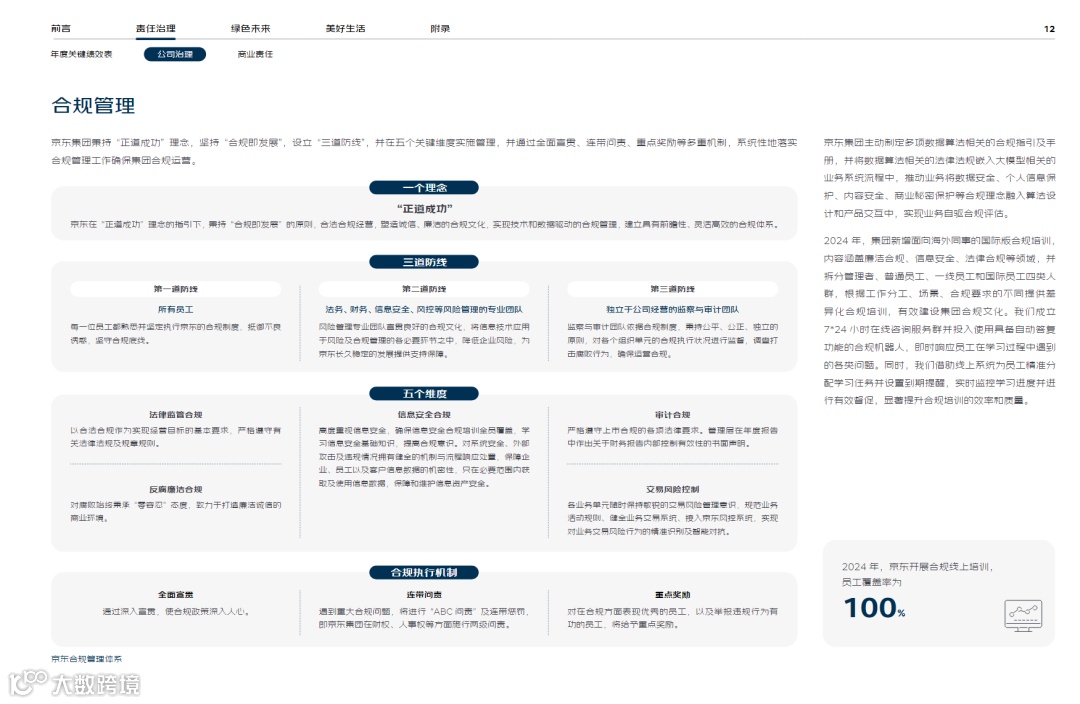
Task: Click the 信息安全合规 heading
Action: point(424,414)
